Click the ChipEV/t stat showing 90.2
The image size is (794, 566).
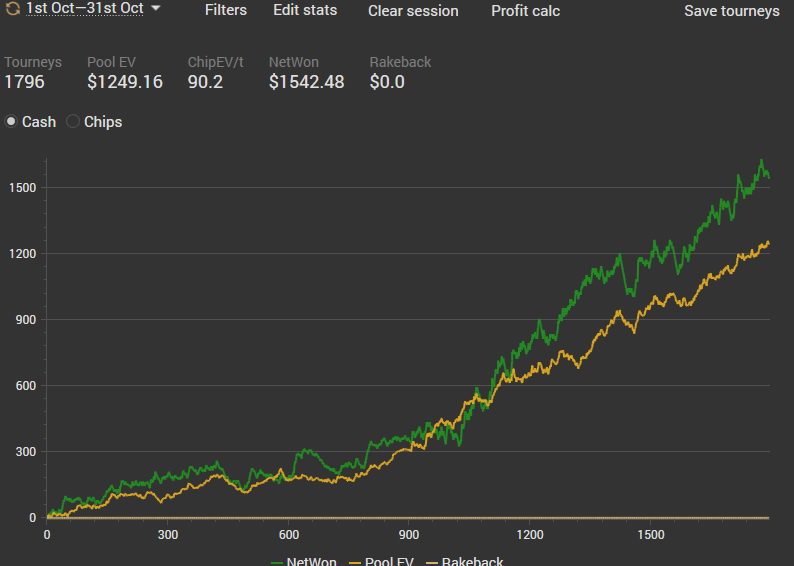[206, 82]
